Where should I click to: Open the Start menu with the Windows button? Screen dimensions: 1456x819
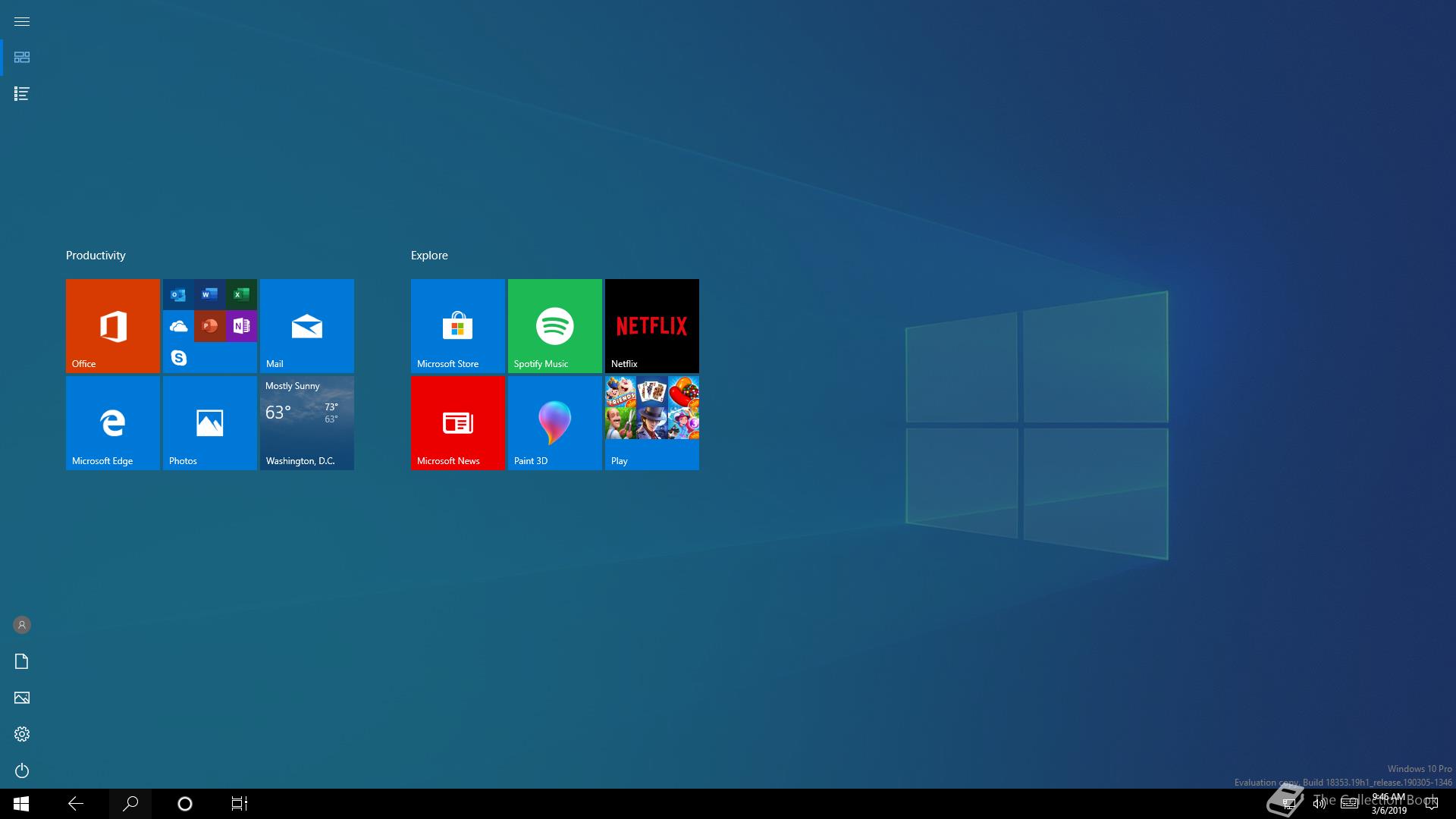click(x=21, y=803)
